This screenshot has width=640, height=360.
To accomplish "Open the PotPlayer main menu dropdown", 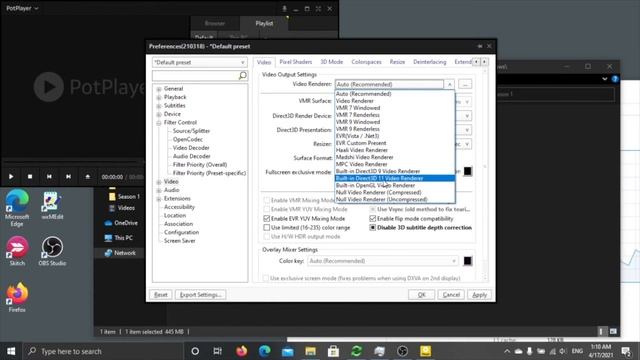I will [22, 8].
